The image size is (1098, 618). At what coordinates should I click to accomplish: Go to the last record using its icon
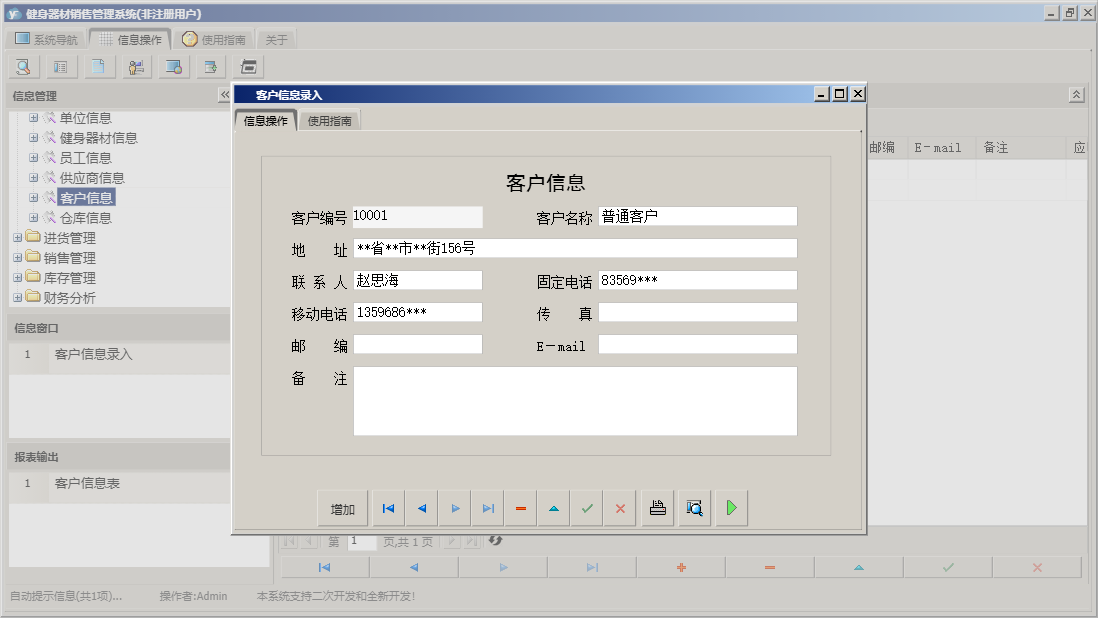pyautogui.click(x=488, y=508)
